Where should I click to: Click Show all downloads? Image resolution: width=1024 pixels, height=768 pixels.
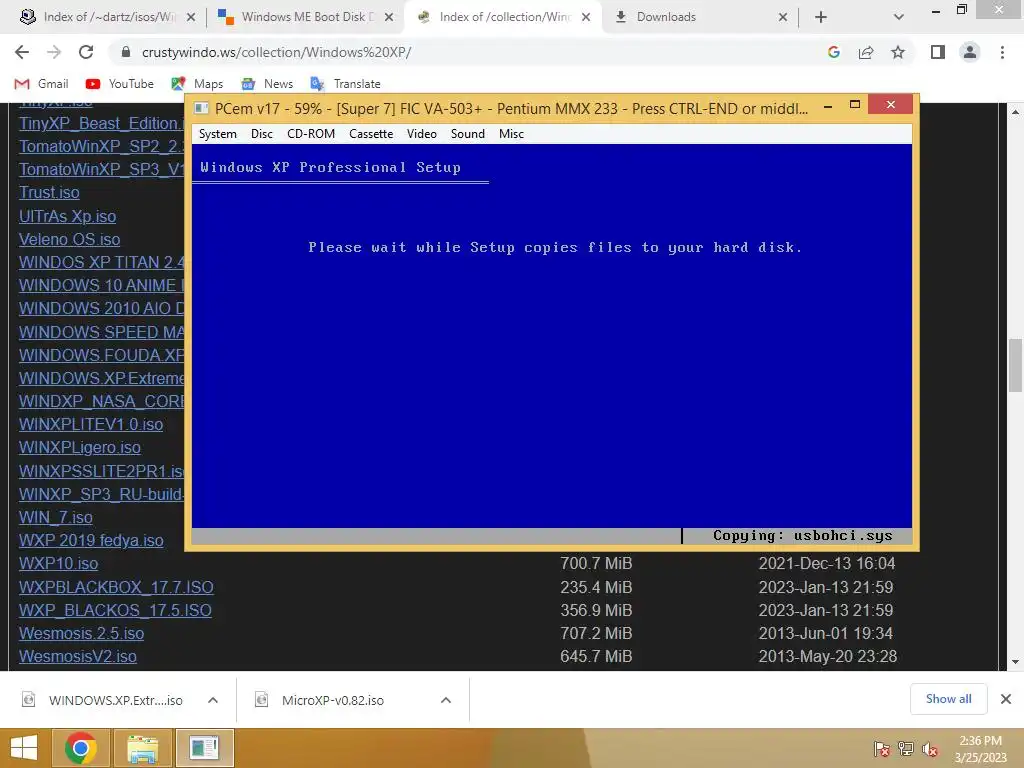pyautogui.click(x=948, y=699)
